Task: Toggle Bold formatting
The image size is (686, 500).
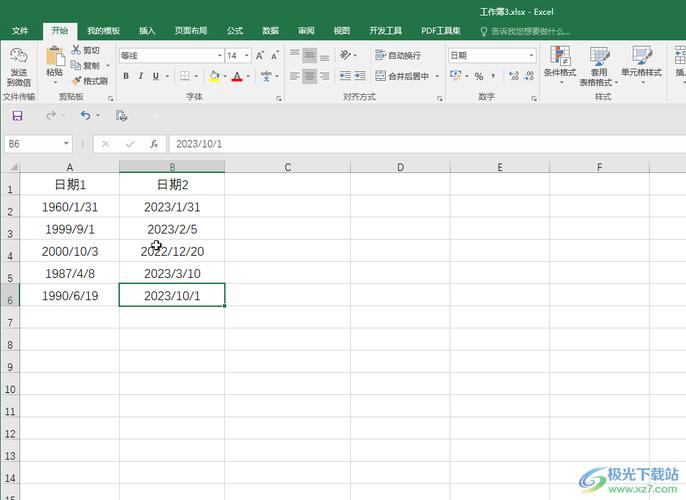Action: (126, 76)
